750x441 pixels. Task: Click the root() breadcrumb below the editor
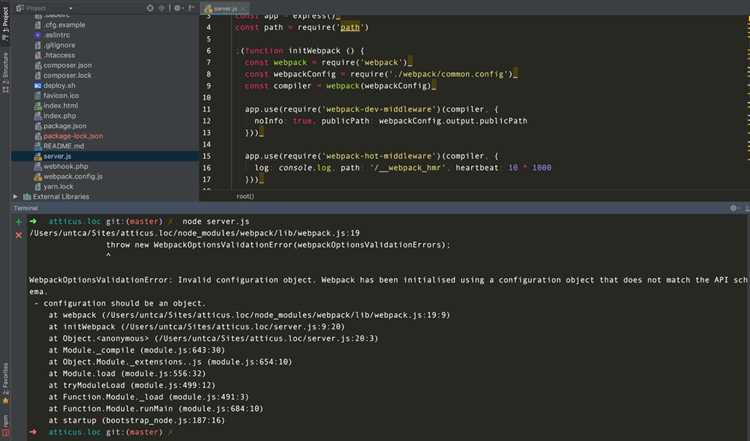click(245, 196)
